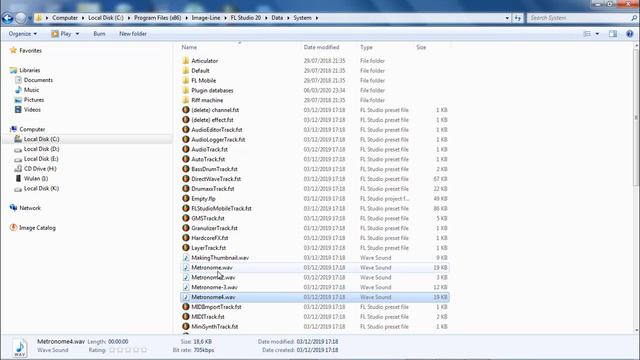Select Local Disk (C:) breadcrumb segment
Viewport: 640px width, 360px height.
pyautogui.click(x=106, y=18)
